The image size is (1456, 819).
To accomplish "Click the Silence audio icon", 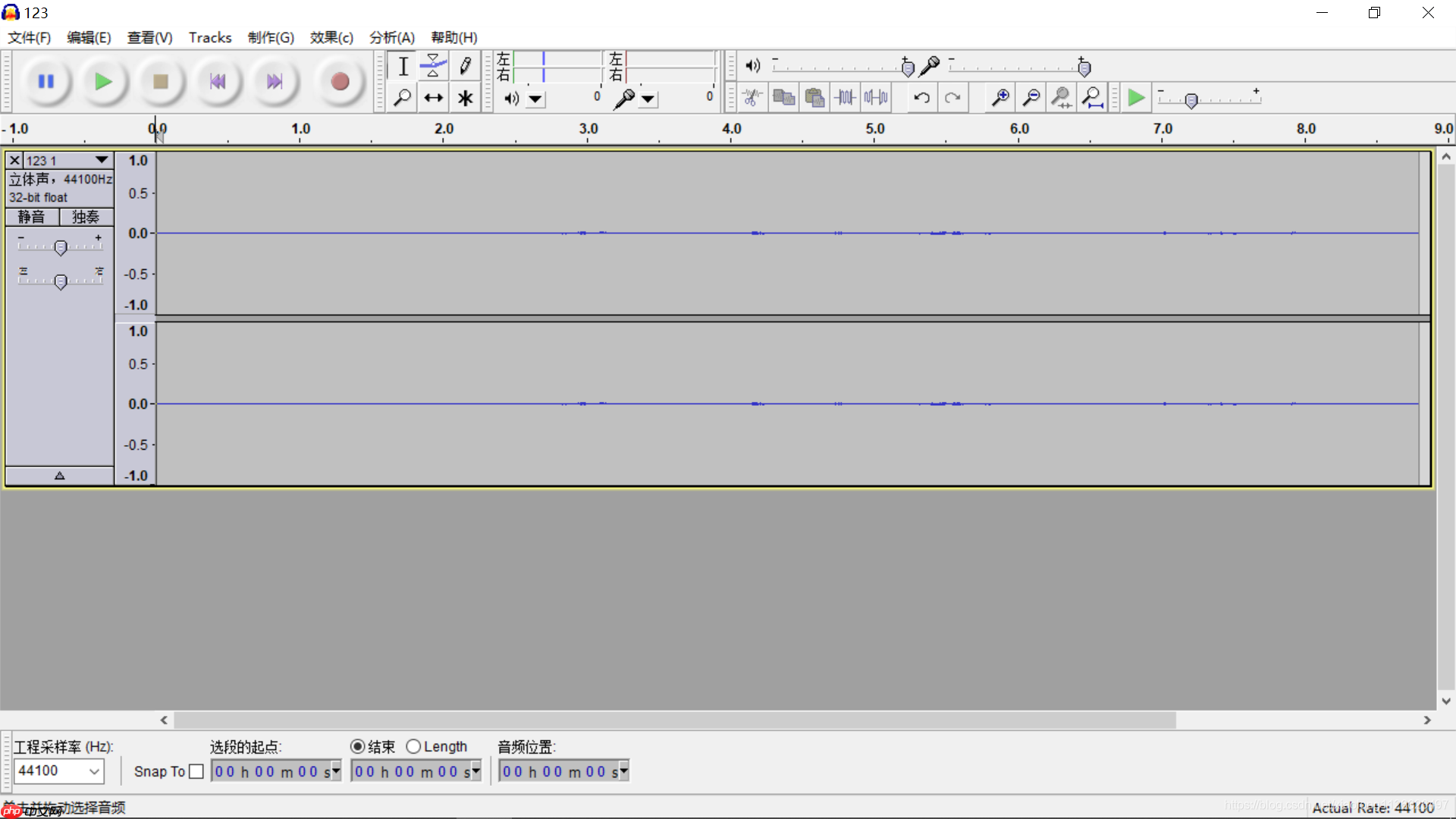I will (876, 97).
